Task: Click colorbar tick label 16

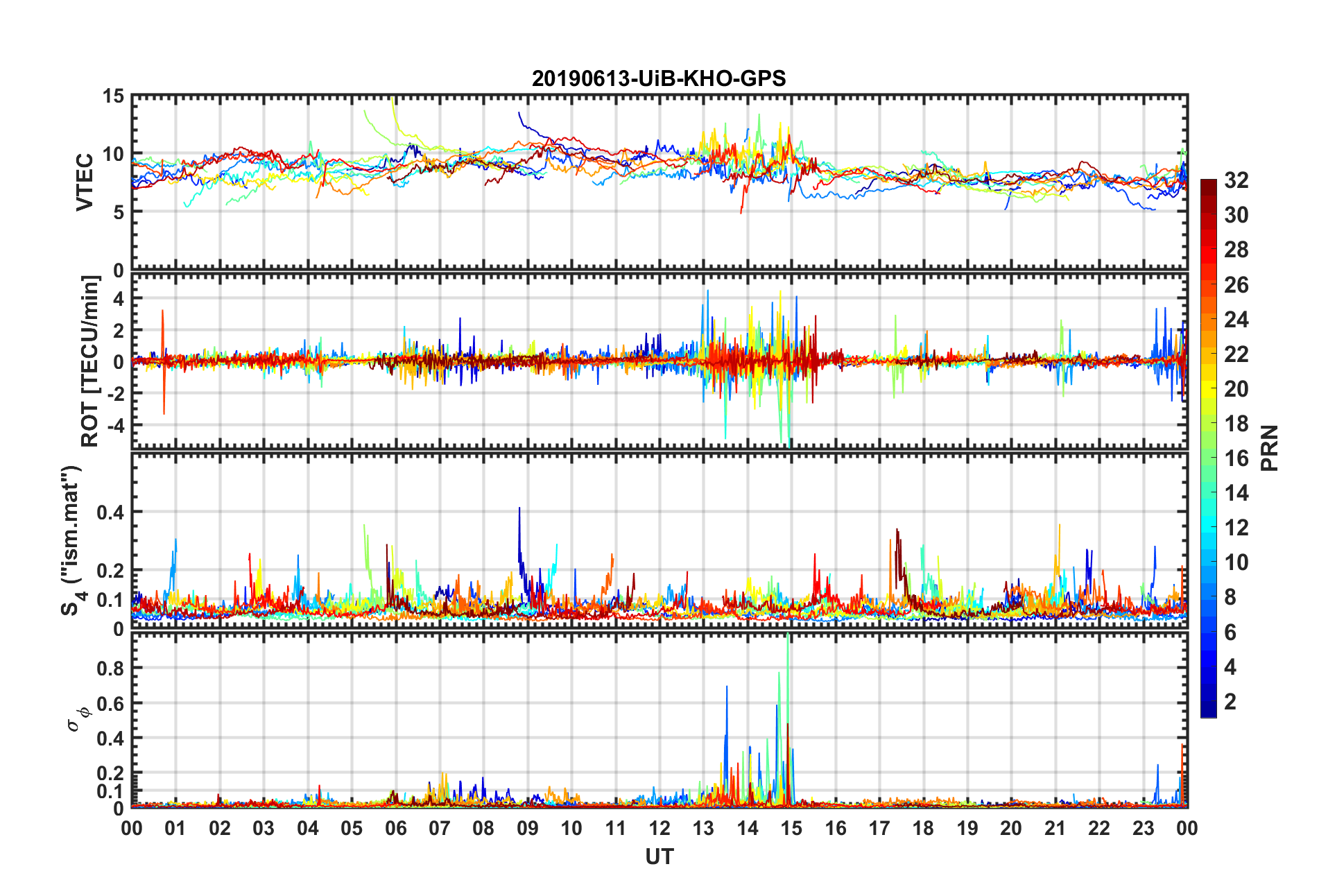Action: (x=1236, y=458)
